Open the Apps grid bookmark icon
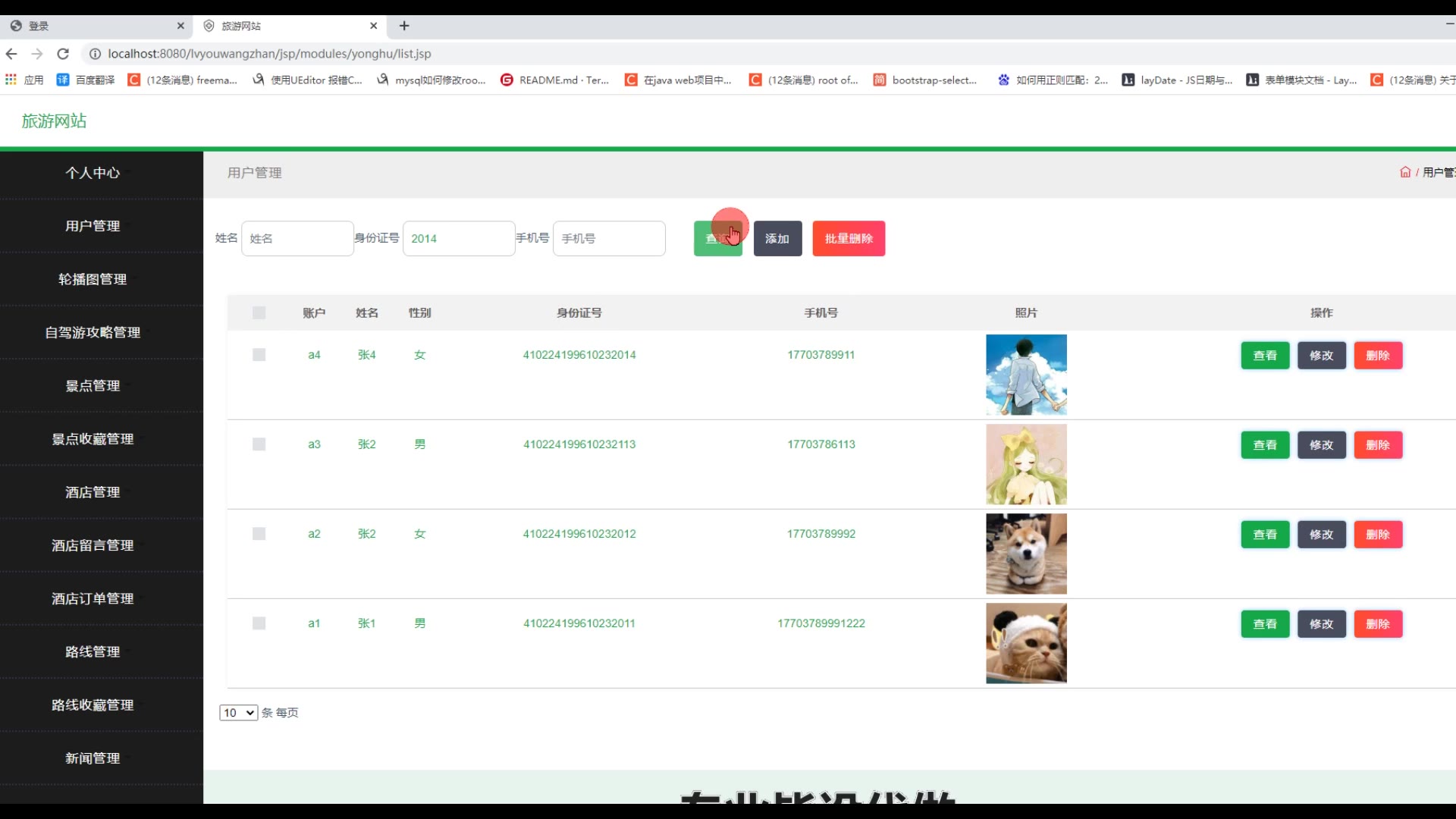 click(x=11, y=80)
